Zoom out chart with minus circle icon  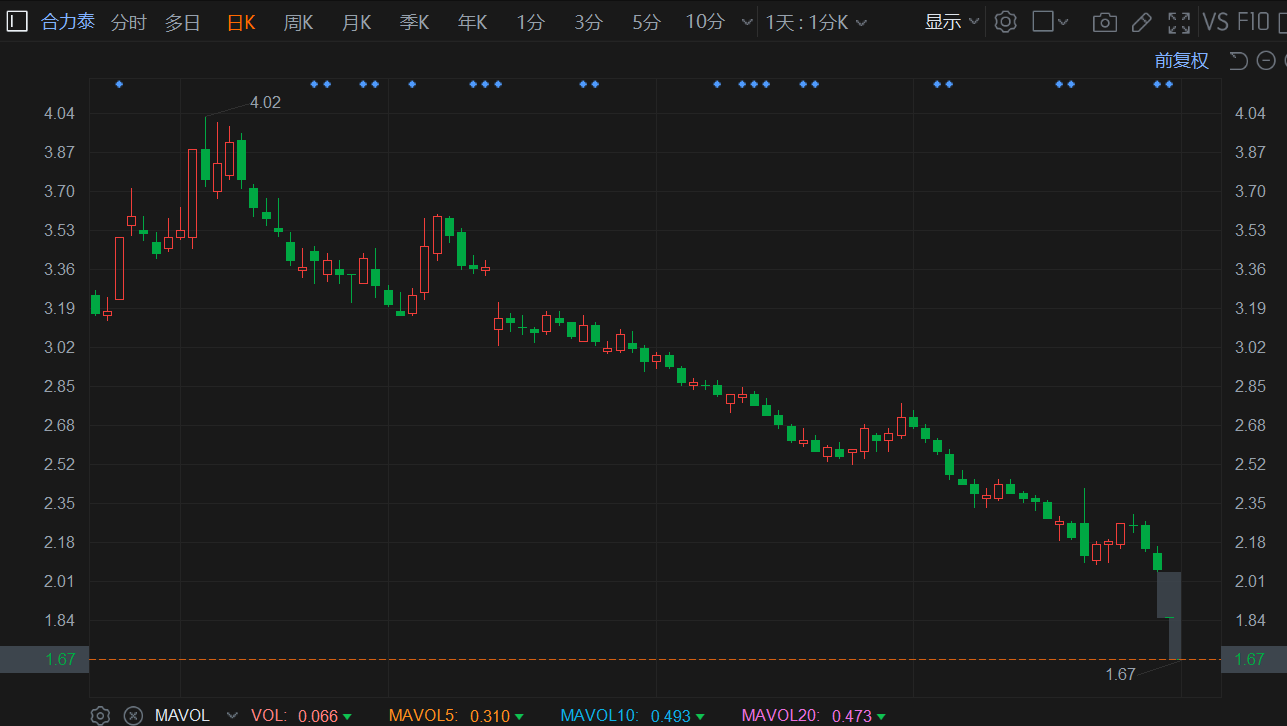coord(1266,61)
